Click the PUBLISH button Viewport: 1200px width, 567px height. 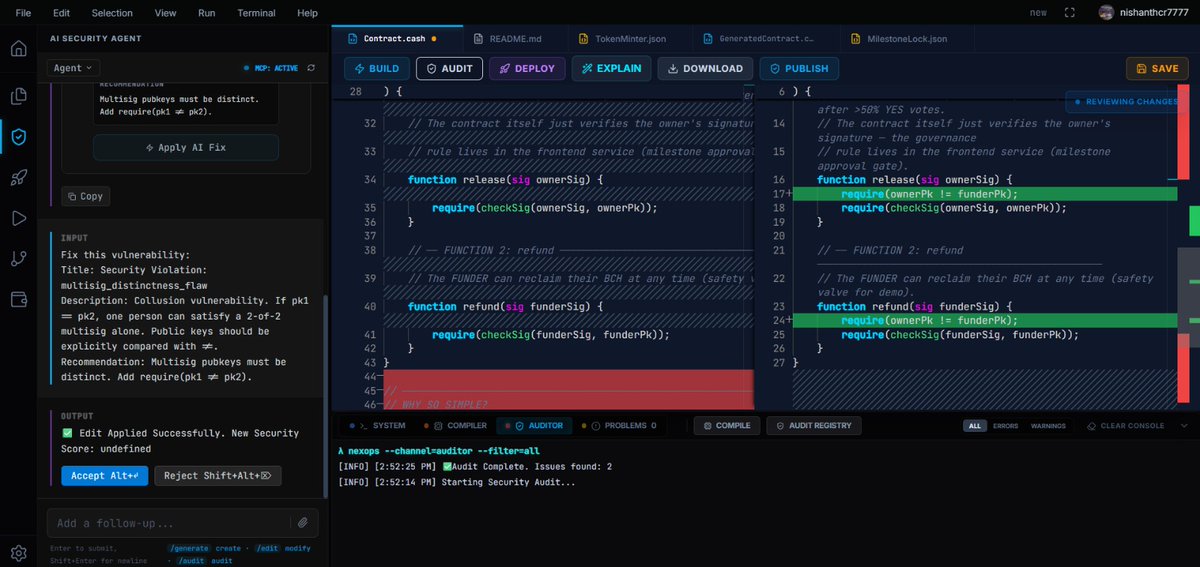(x=799, y=68)
